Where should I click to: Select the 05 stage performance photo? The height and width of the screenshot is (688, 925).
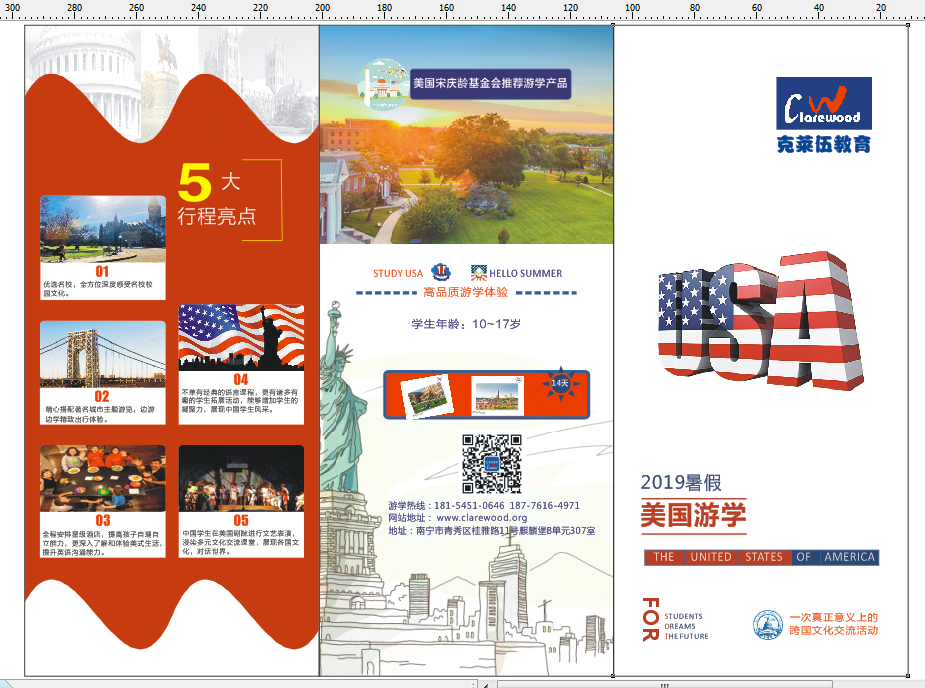[x=241, y=479]
